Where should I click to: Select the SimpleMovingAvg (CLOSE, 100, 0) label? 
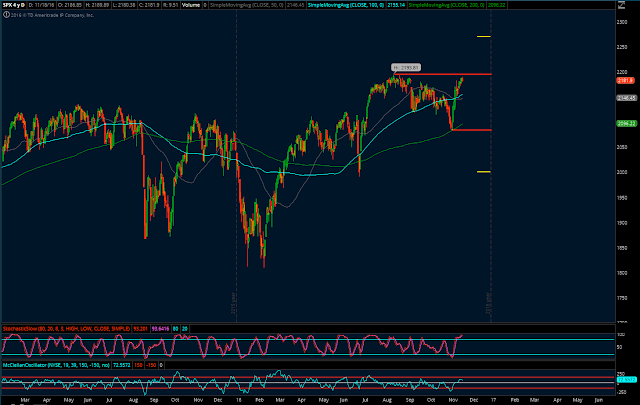tap(346, 5)
